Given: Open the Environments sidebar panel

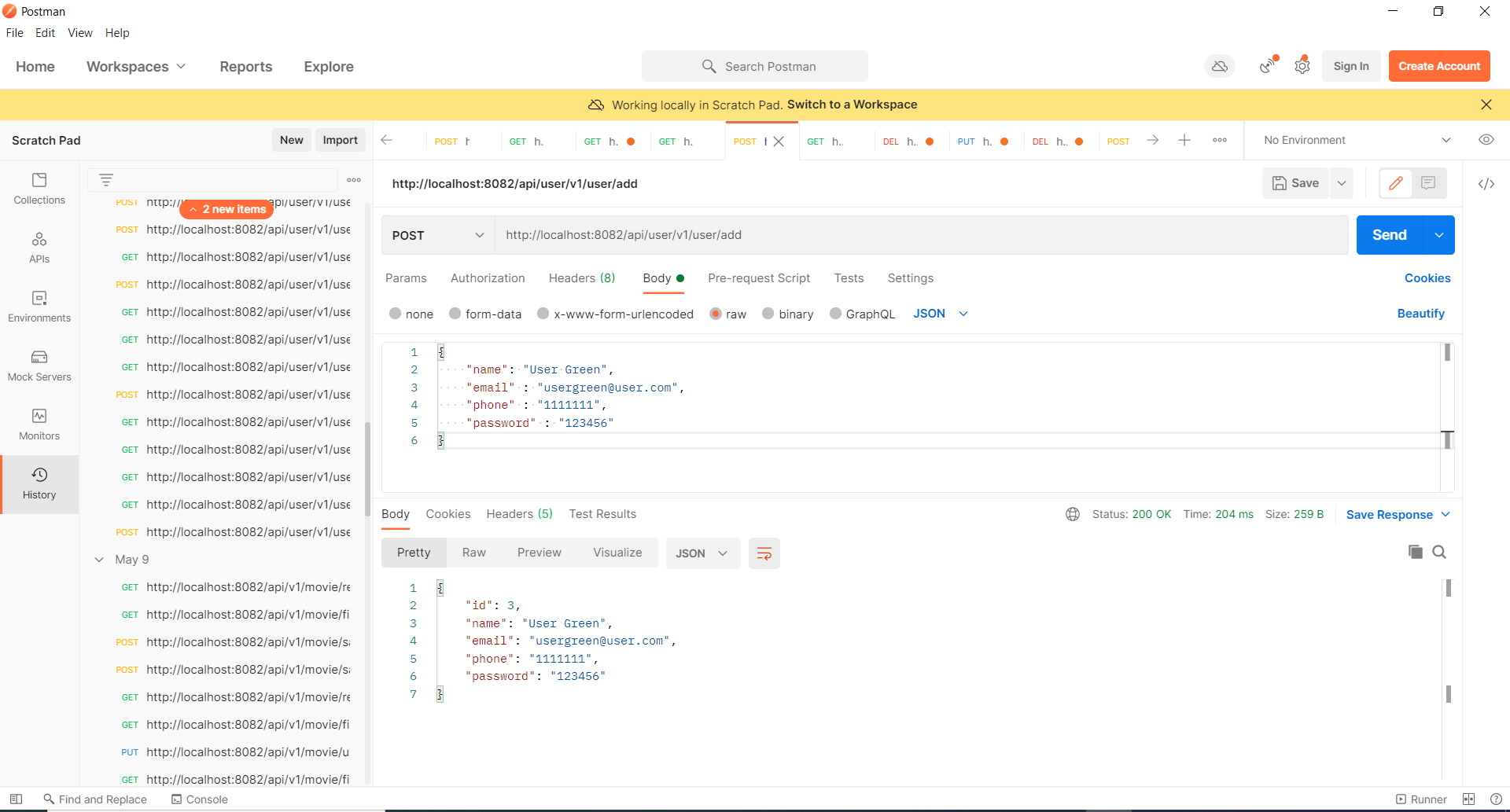Looking at the screenshot, I should tap(39, 307).
